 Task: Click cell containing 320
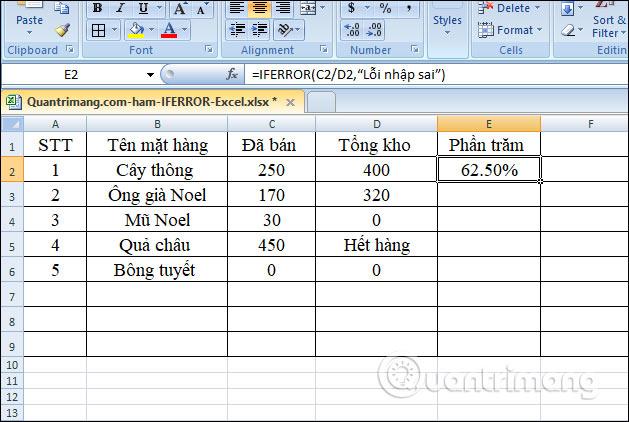pyautogui.click(x=376, y=195)
